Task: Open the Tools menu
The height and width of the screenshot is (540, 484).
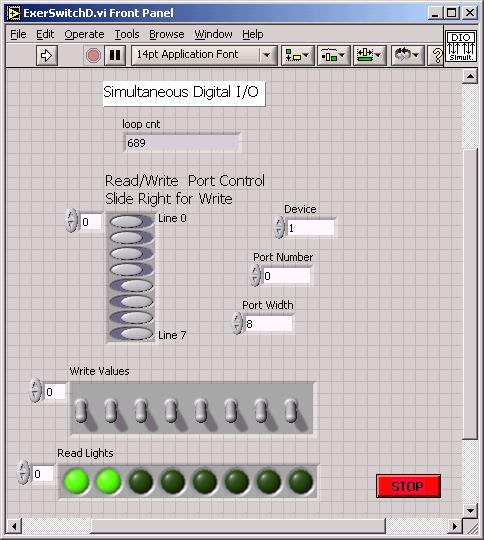Action: click(x=127, y=34)
